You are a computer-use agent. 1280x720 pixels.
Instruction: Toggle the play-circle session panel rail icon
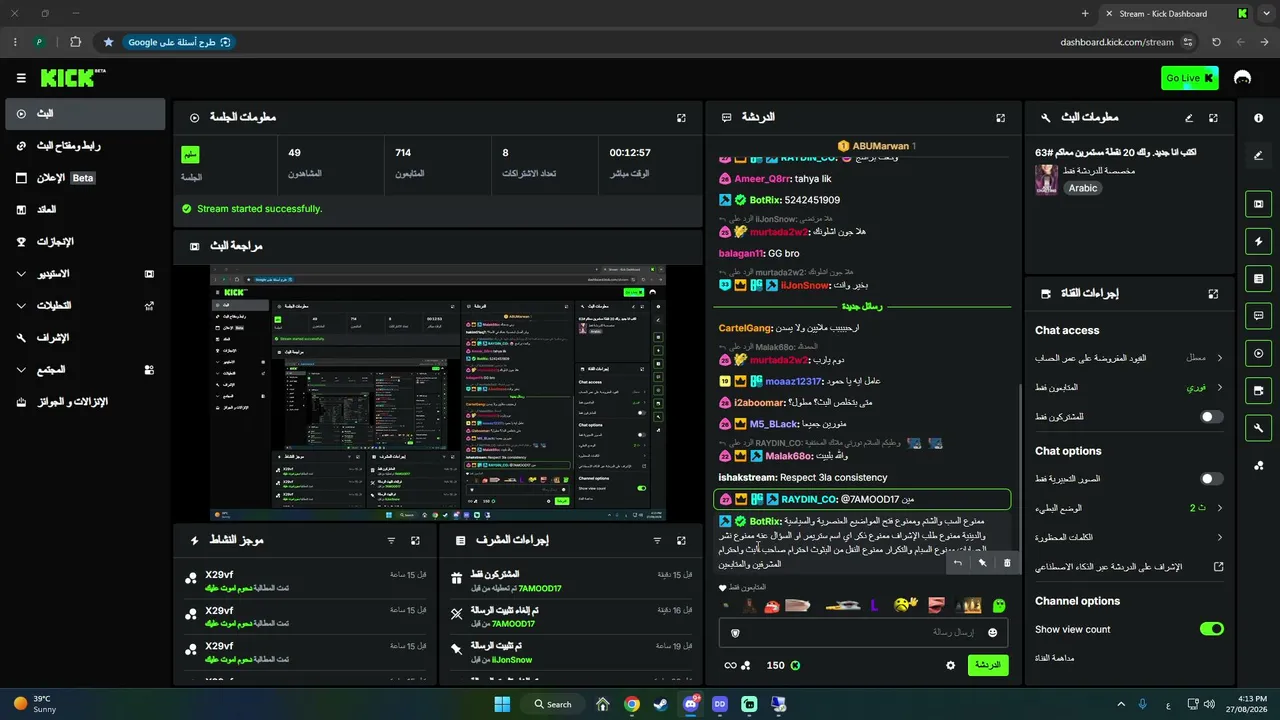1258,353
